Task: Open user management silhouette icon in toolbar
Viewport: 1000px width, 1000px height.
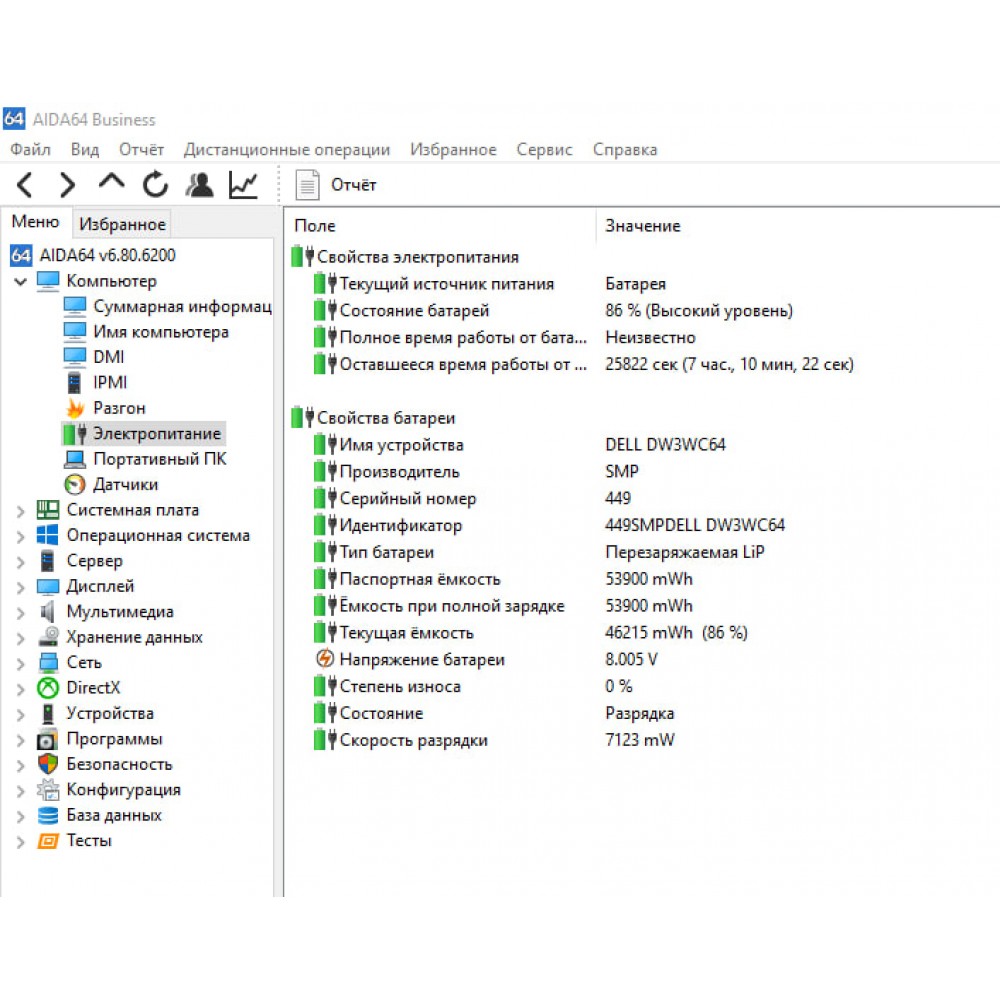Action: [199, 185]
